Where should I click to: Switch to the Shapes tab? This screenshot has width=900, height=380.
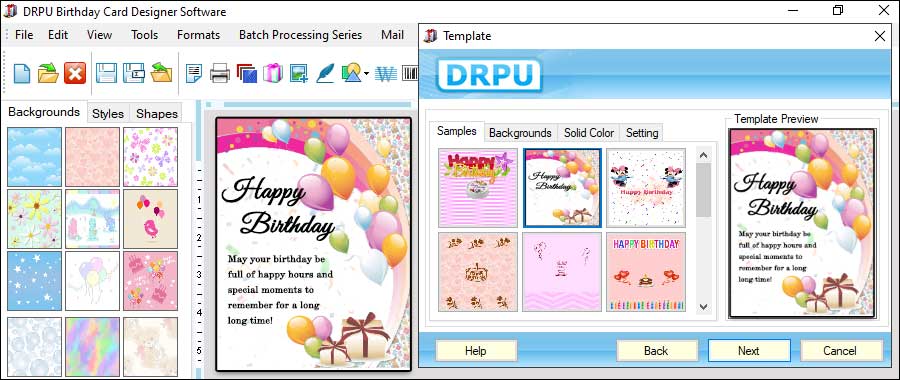pos(157,114)
